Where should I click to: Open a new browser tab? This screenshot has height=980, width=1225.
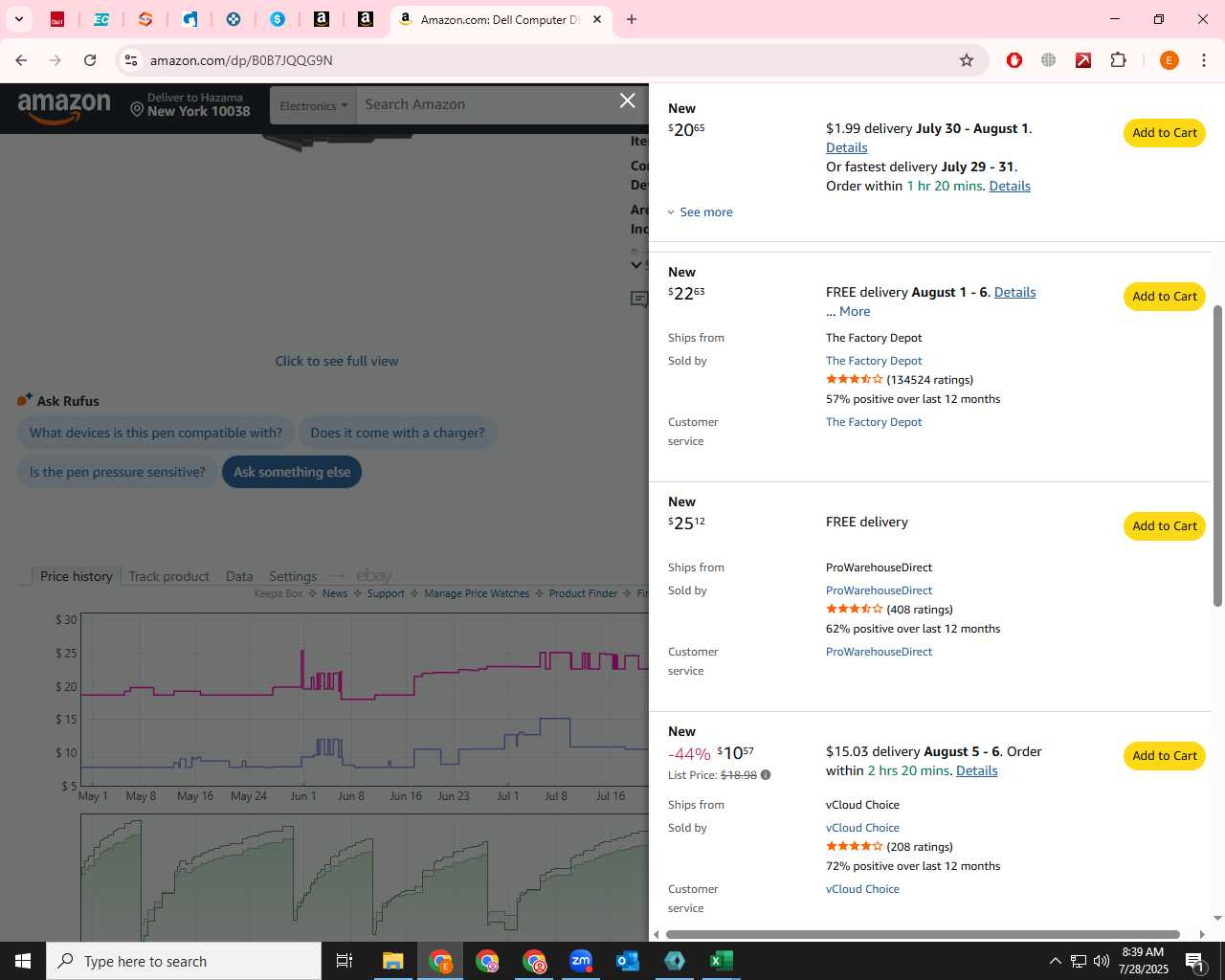point(632,19)
